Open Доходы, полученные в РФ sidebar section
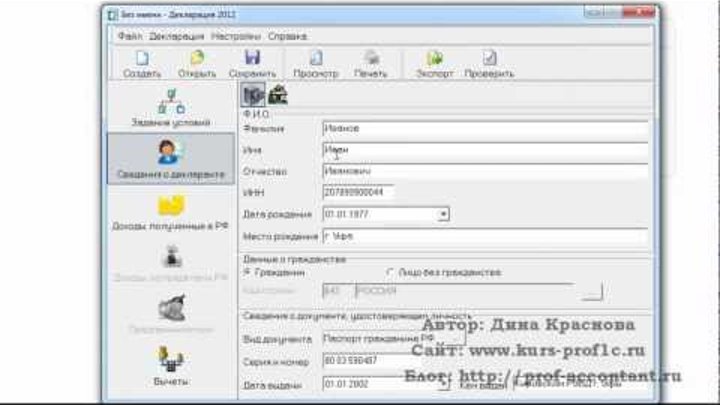Viewport: 720px width, 405px height. (x=171, y=212)
